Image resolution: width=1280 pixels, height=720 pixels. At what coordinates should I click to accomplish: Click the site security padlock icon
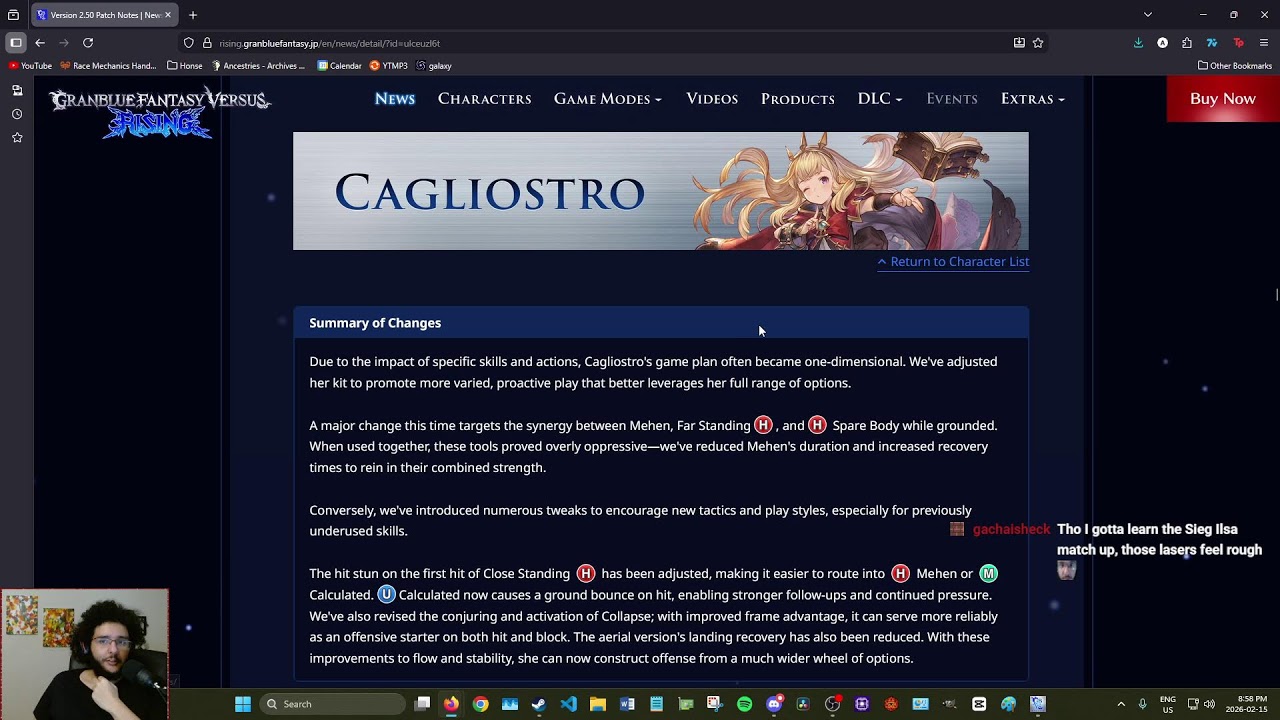click(x=207, y=43)
